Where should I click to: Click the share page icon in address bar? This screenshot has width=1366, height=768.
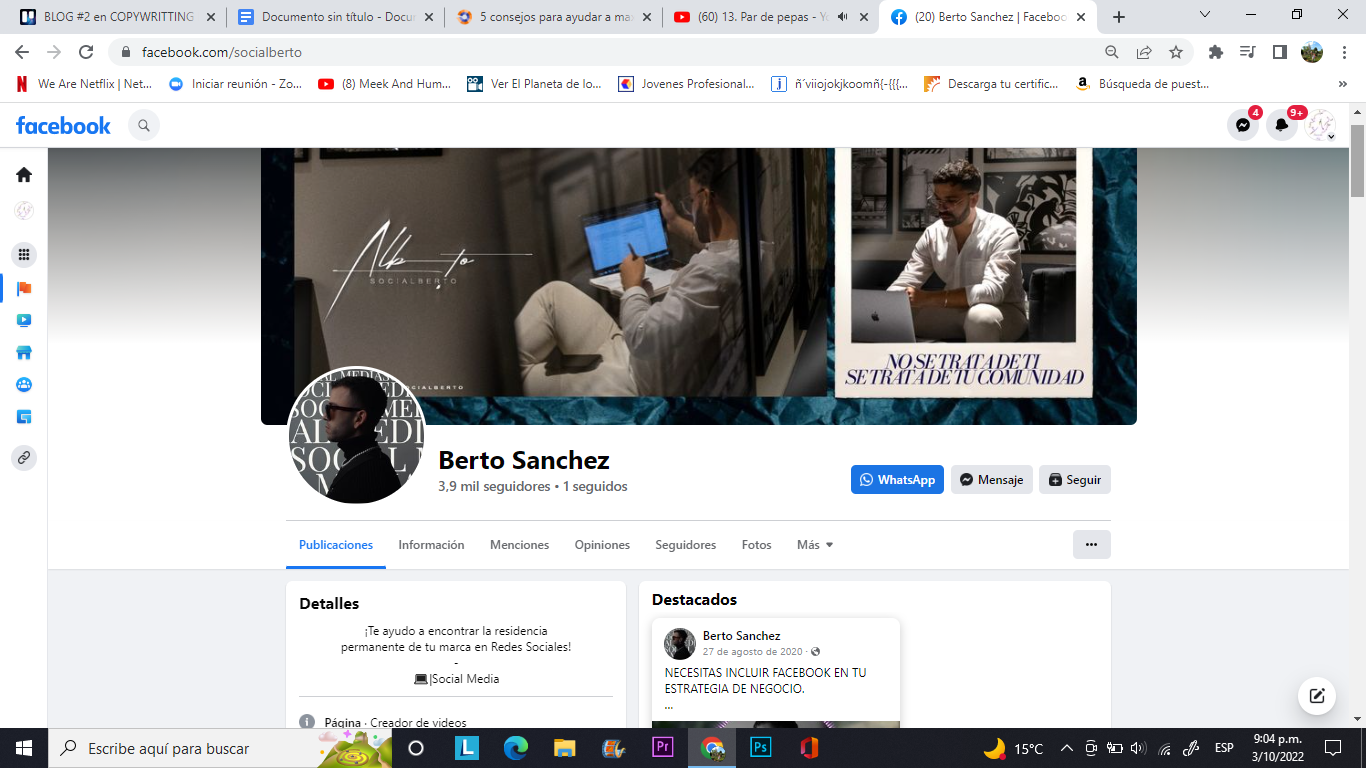(x=1144, y=52)
